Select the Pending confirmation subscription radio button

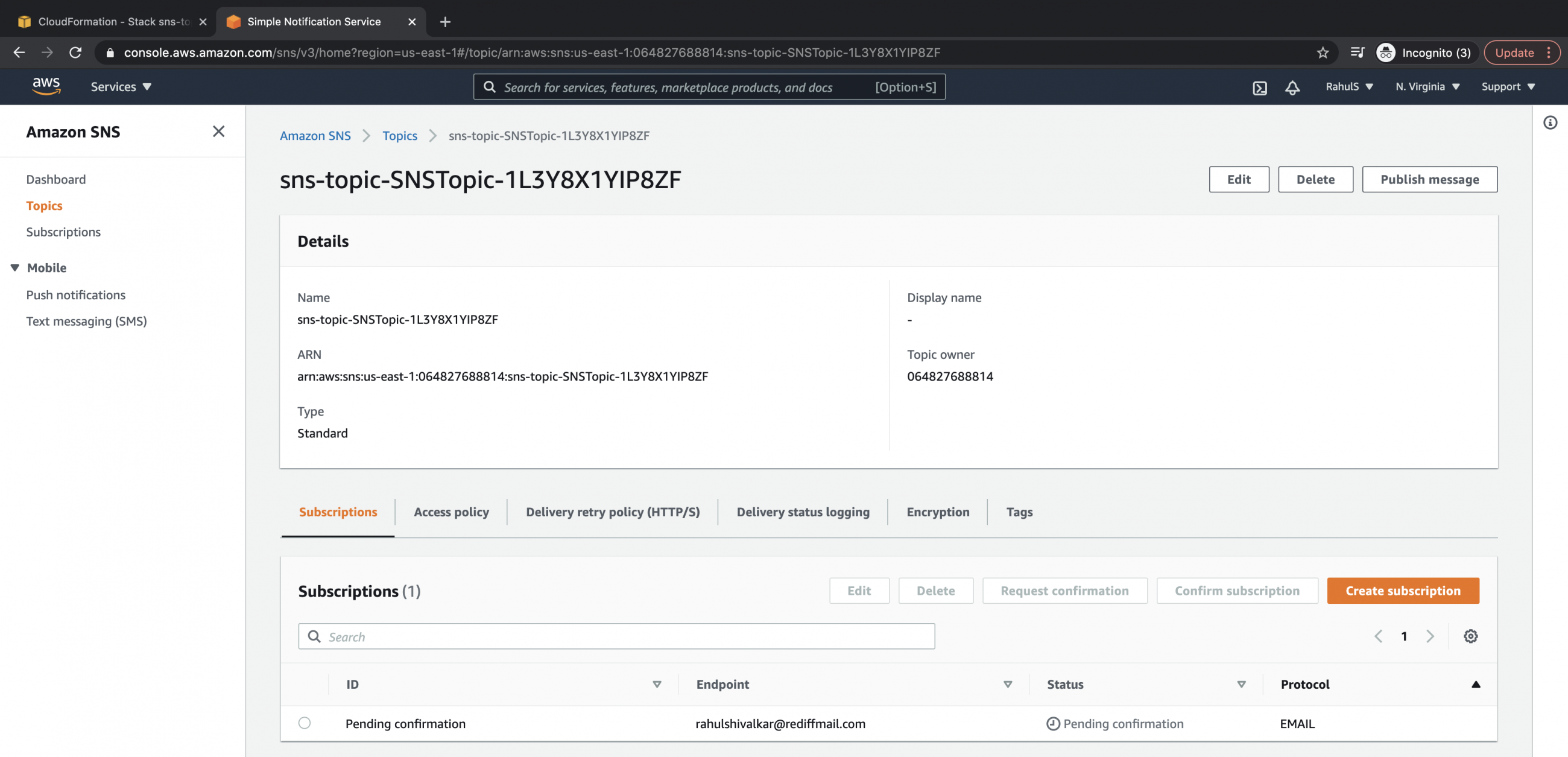(x=305, y=723)
